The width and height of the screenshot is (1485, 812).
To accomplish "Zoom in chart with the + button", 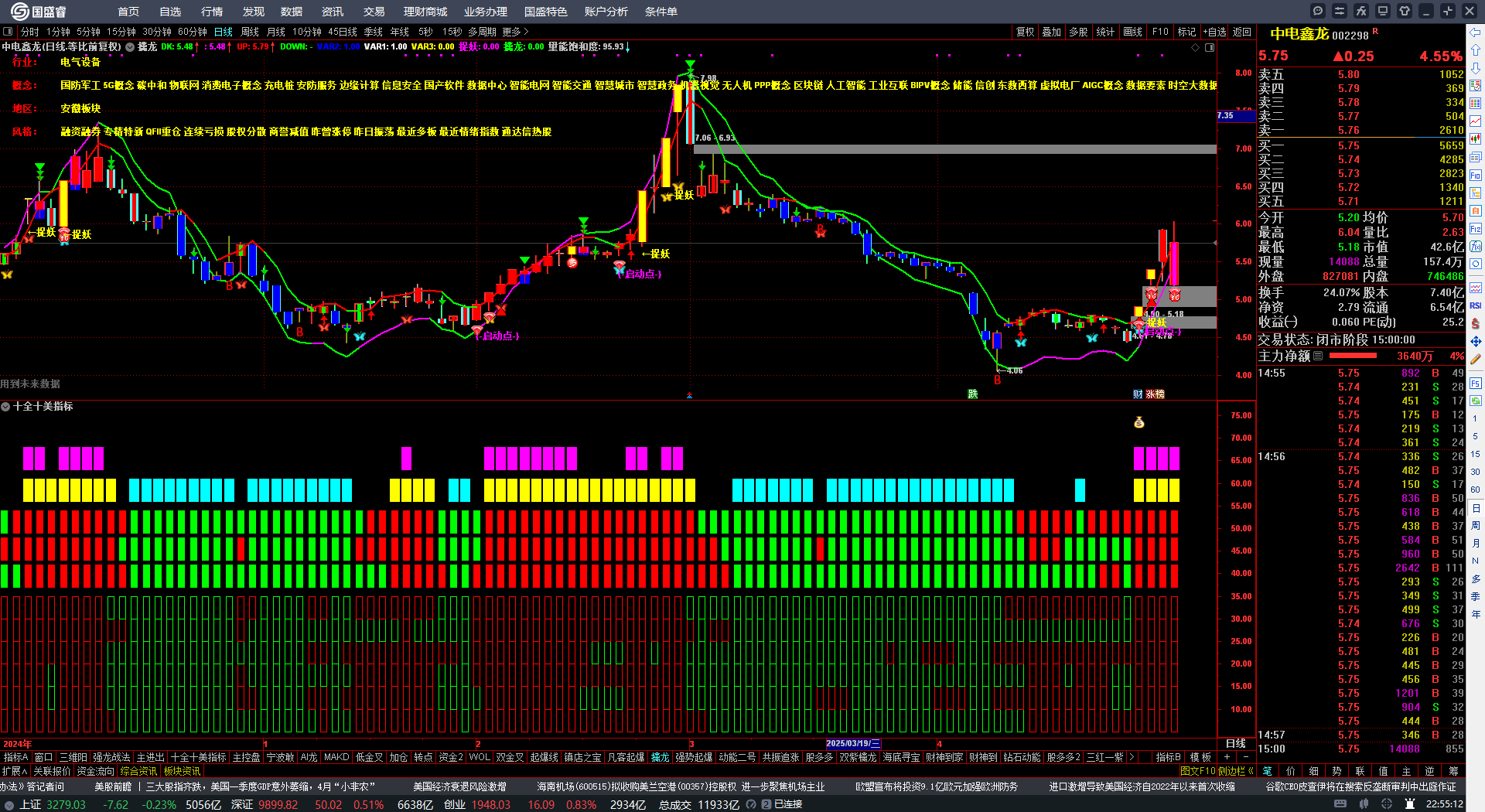I will click(x=1227, y=757).
